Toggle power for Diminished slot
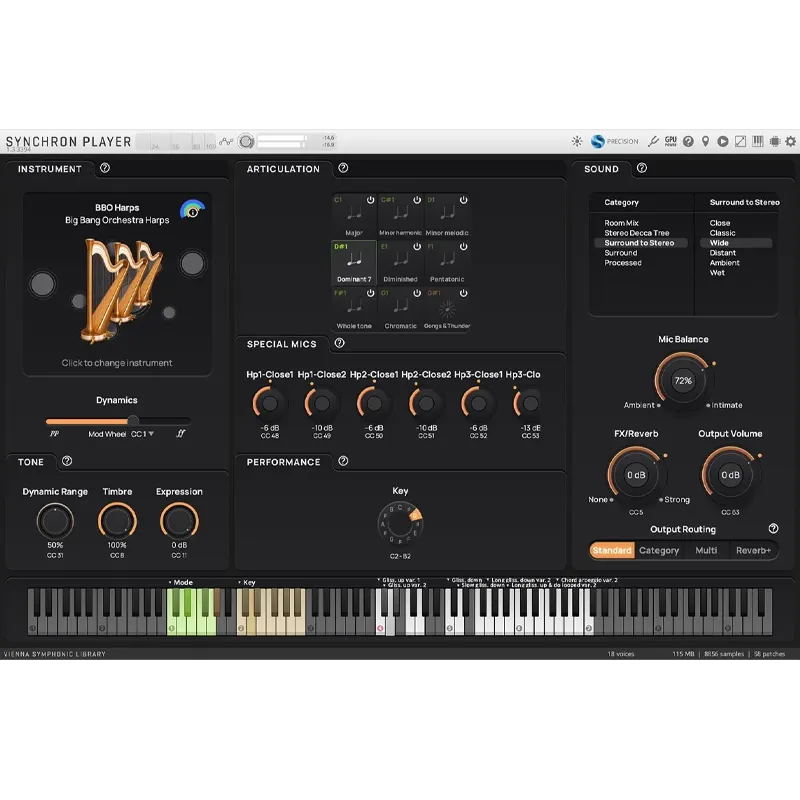800x800 pixels. [417, 246]
